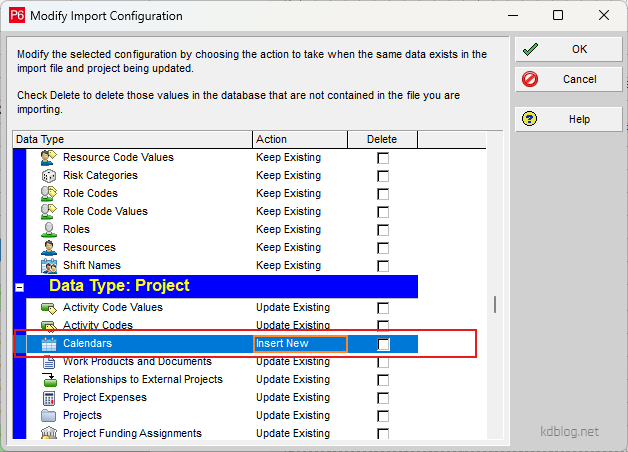Collapse the Data Type: Project group
This screenshot has width=628, height=452.
[19, 286]
